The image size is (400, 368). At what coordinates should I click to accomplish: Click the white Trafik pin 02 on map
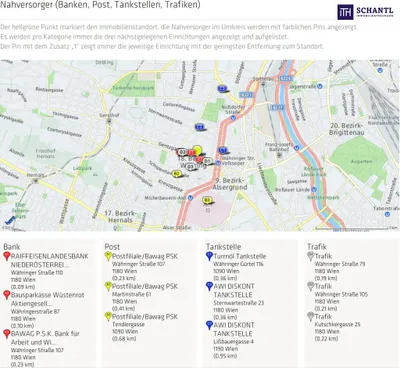pos(182,152)
